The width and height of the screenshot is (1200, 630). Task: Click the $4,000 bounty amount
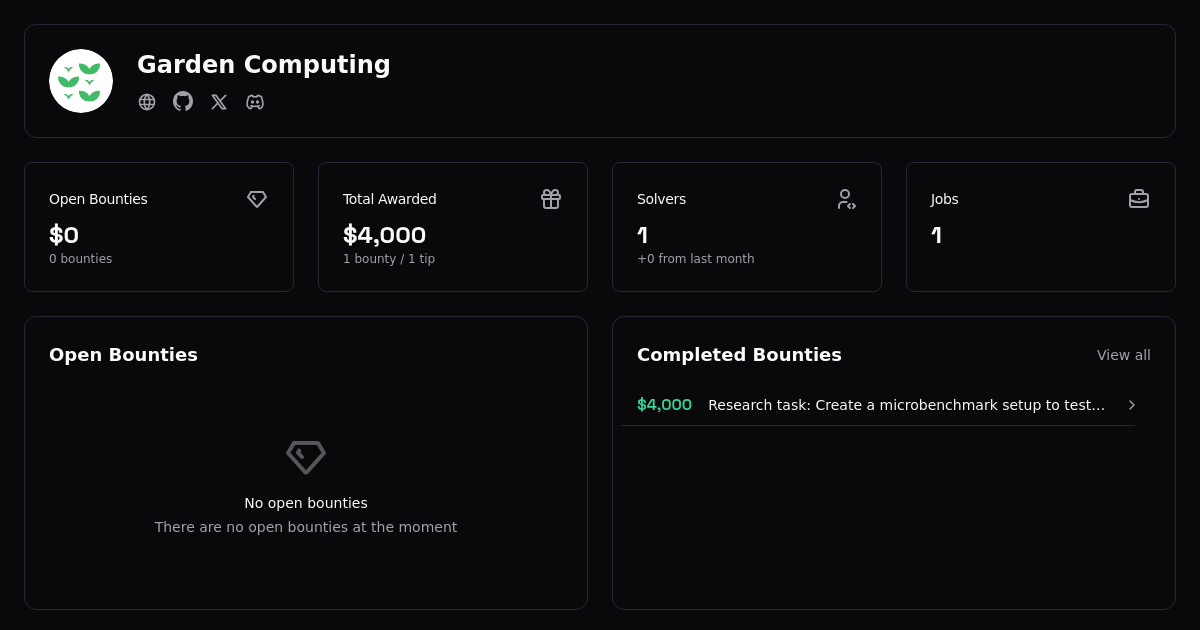point(664,405)
